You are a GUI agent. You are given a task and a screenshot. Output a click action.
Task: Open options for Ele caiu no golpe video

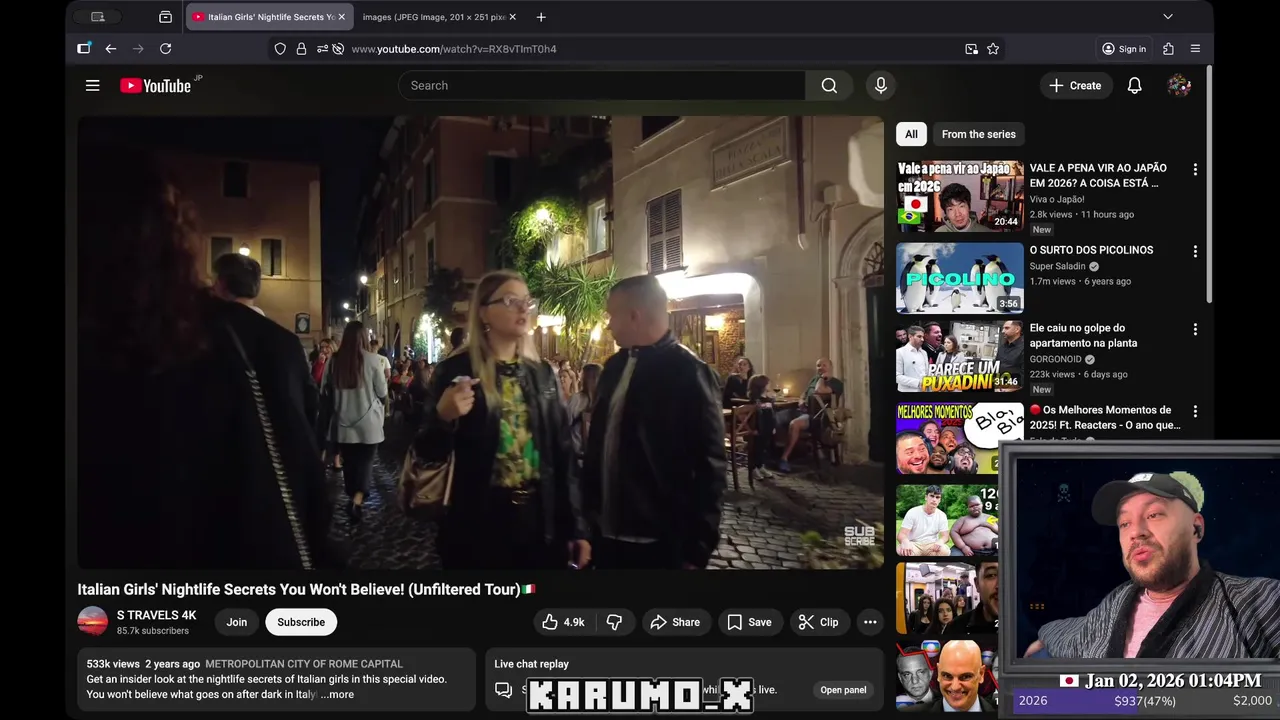pos(1195,329)
